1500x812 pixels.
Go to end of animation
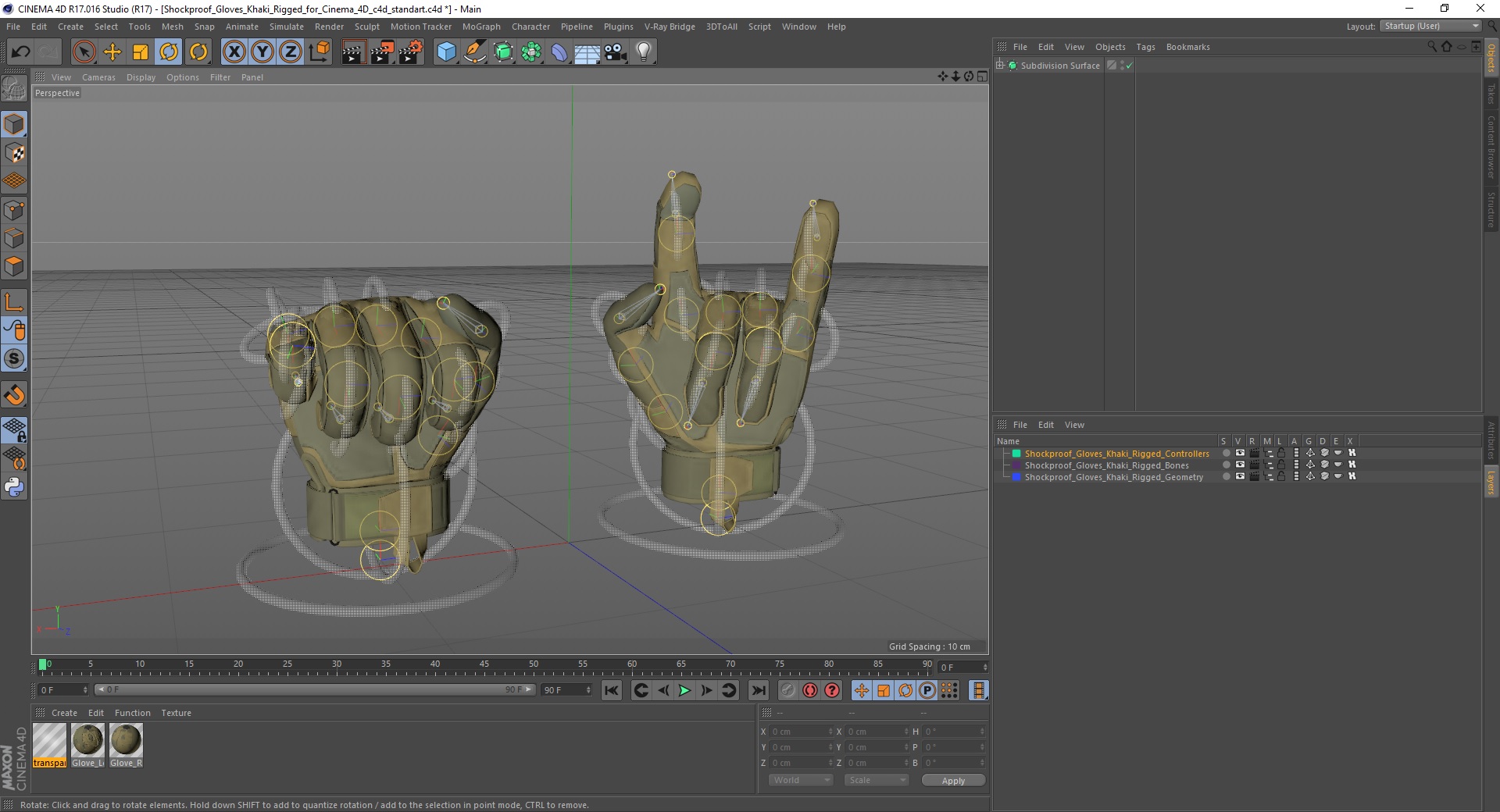point(758,690)
